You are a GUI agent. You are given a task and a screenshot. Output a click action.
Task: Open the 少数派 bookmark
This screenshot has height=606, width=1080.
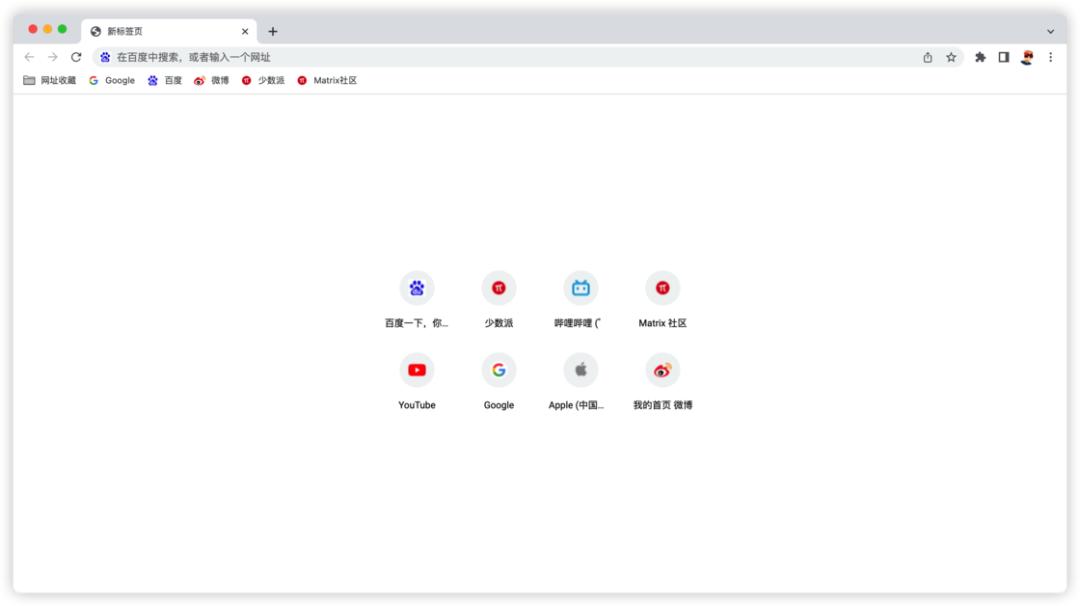point(263,81)
